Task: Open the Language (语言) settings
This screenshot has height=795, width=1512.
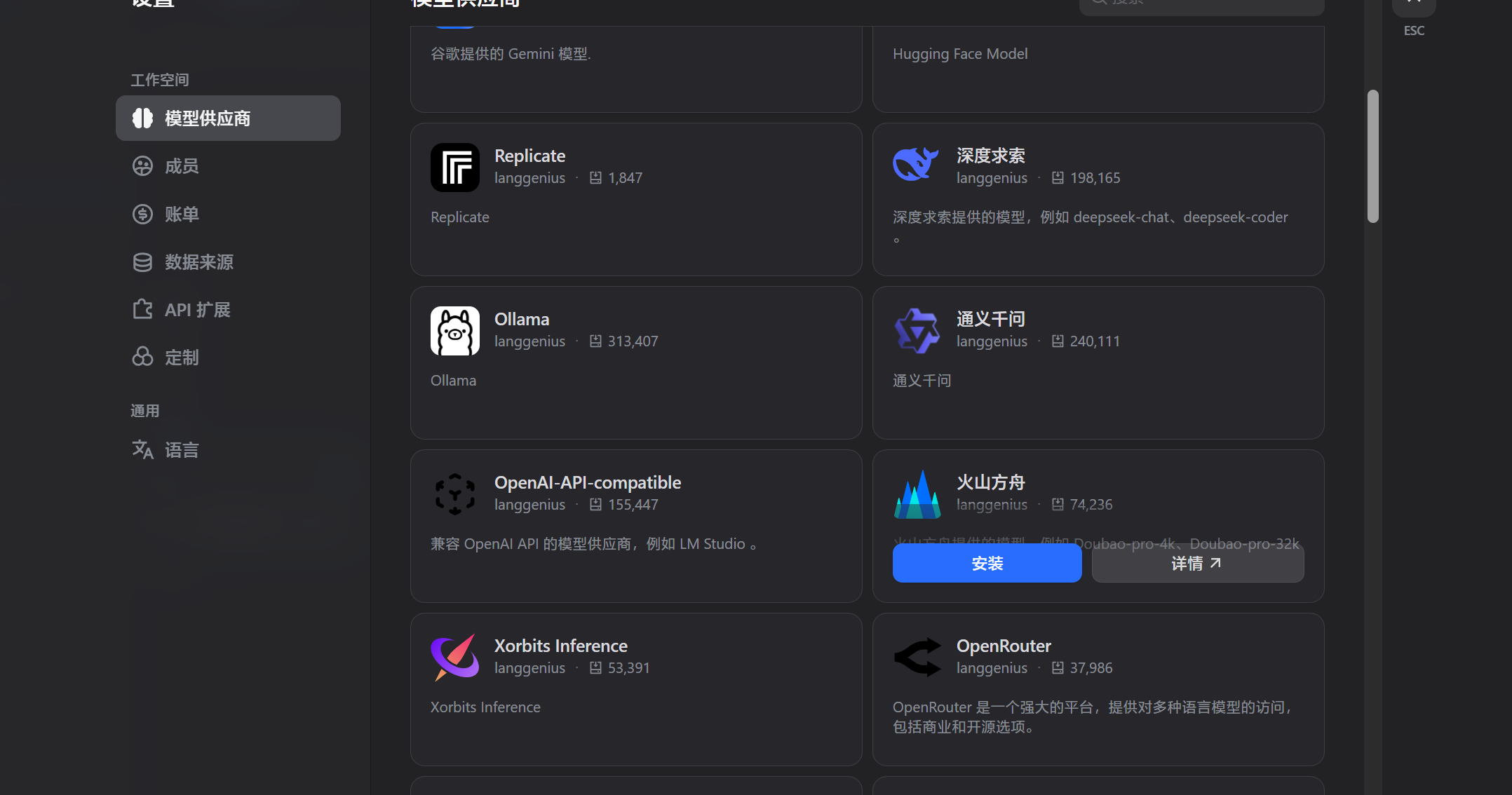Action: coord(181,450)
